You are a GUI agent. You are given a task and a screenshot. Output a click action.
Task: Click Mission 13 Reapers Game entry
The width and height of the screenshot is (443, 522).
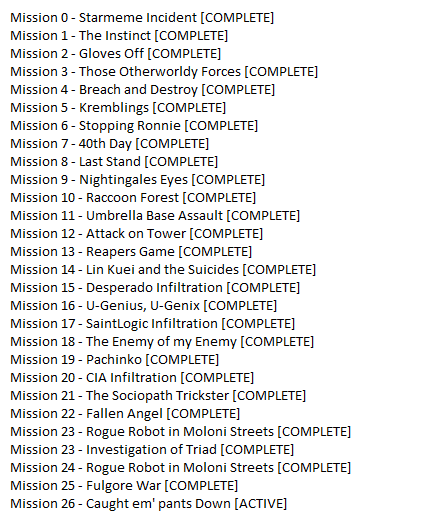pyautogui.click(x=131, y=252)
